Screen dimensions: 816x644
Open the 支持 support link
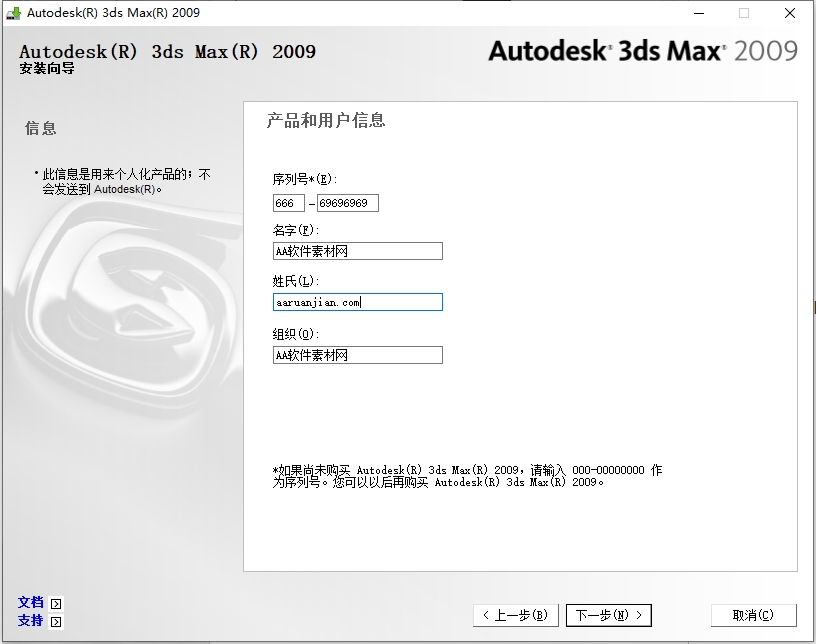click(x=31, y=621)
